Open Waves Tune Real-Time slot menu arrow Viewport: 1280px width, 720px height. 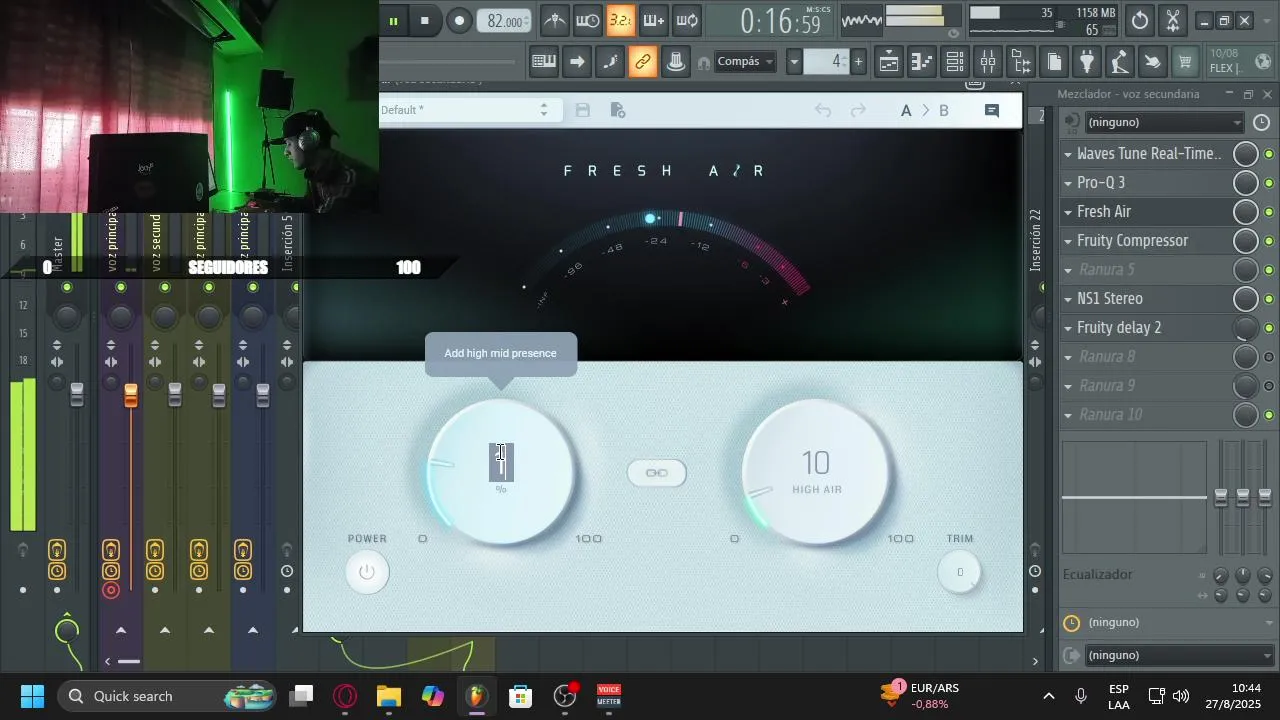[x=1068, y=154]
